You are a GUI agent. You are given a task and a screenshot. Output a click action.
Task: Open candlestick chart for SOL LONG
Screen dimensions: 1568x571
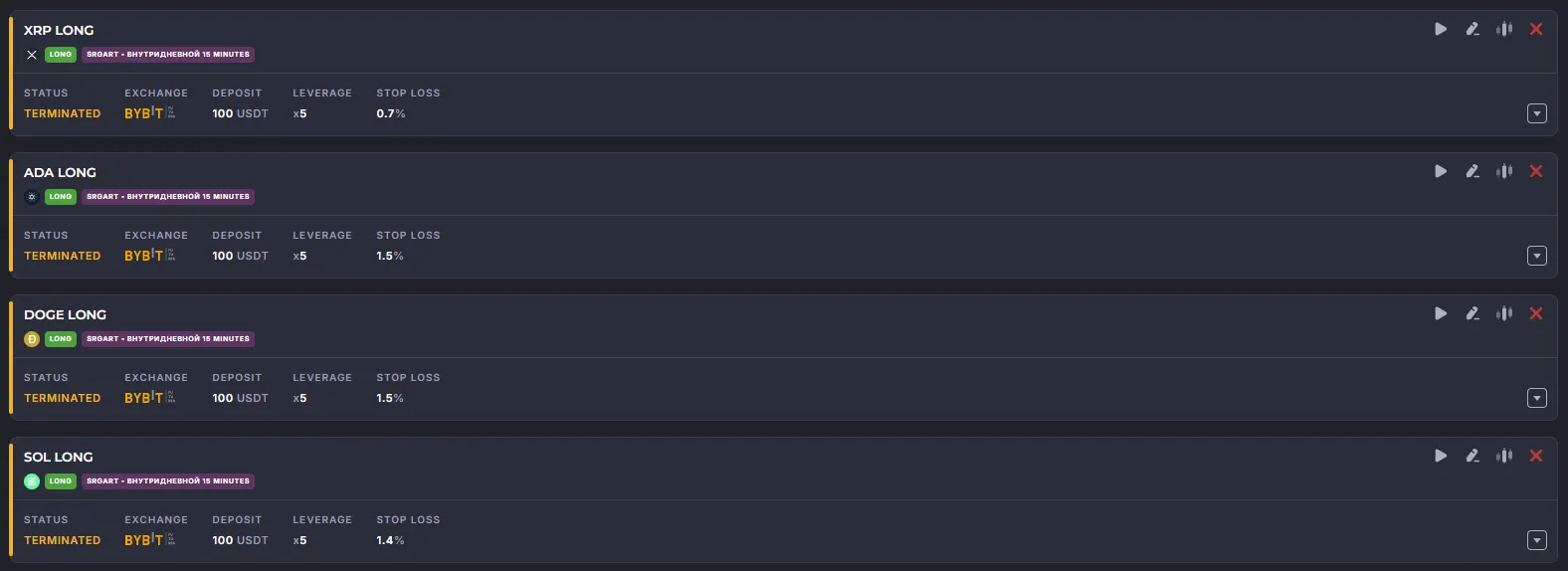1504,456
